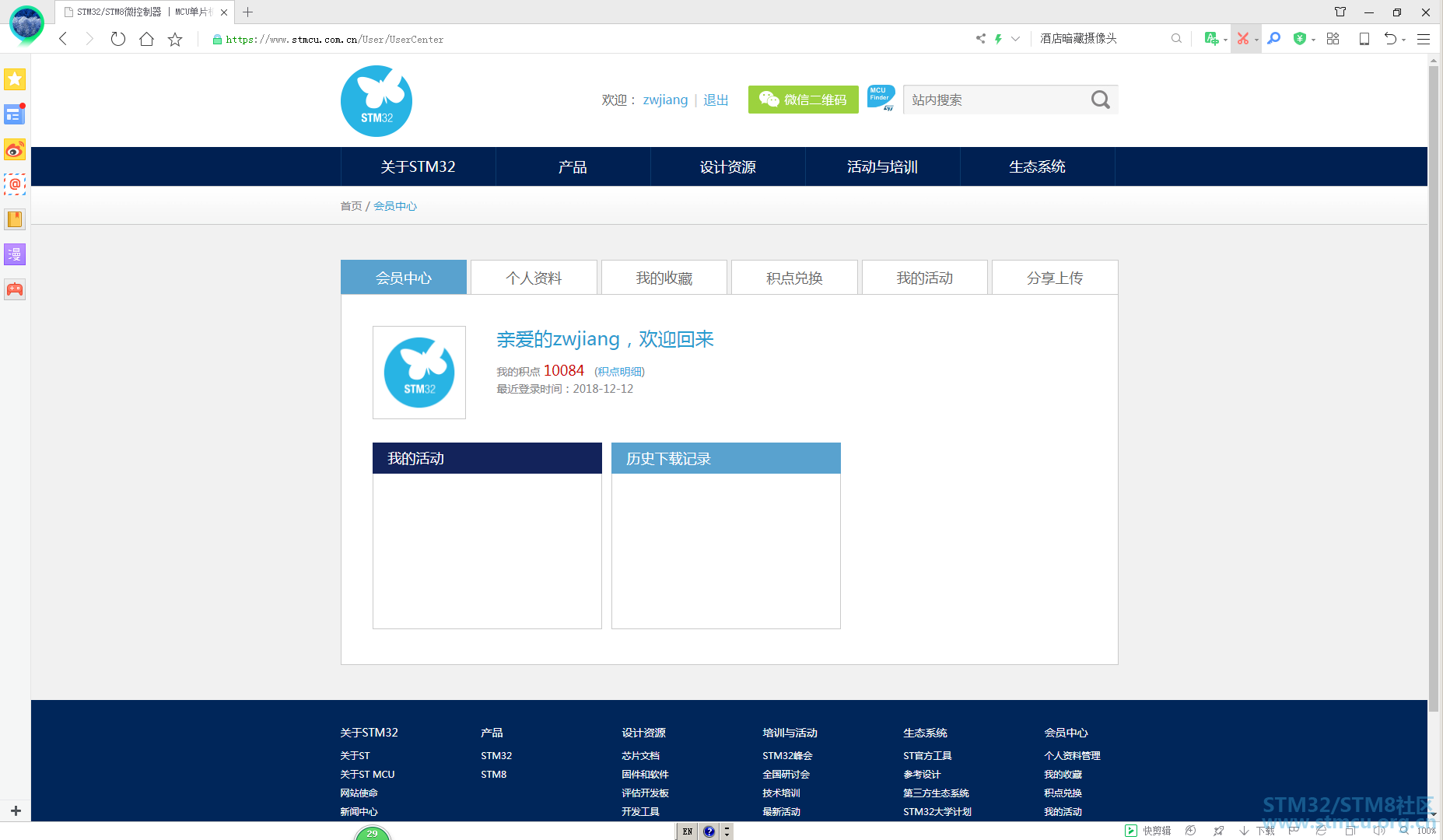Screen dimensions: 1443x840
Task: Click the MCU Finder icon
Action: (x=881, y=98)
